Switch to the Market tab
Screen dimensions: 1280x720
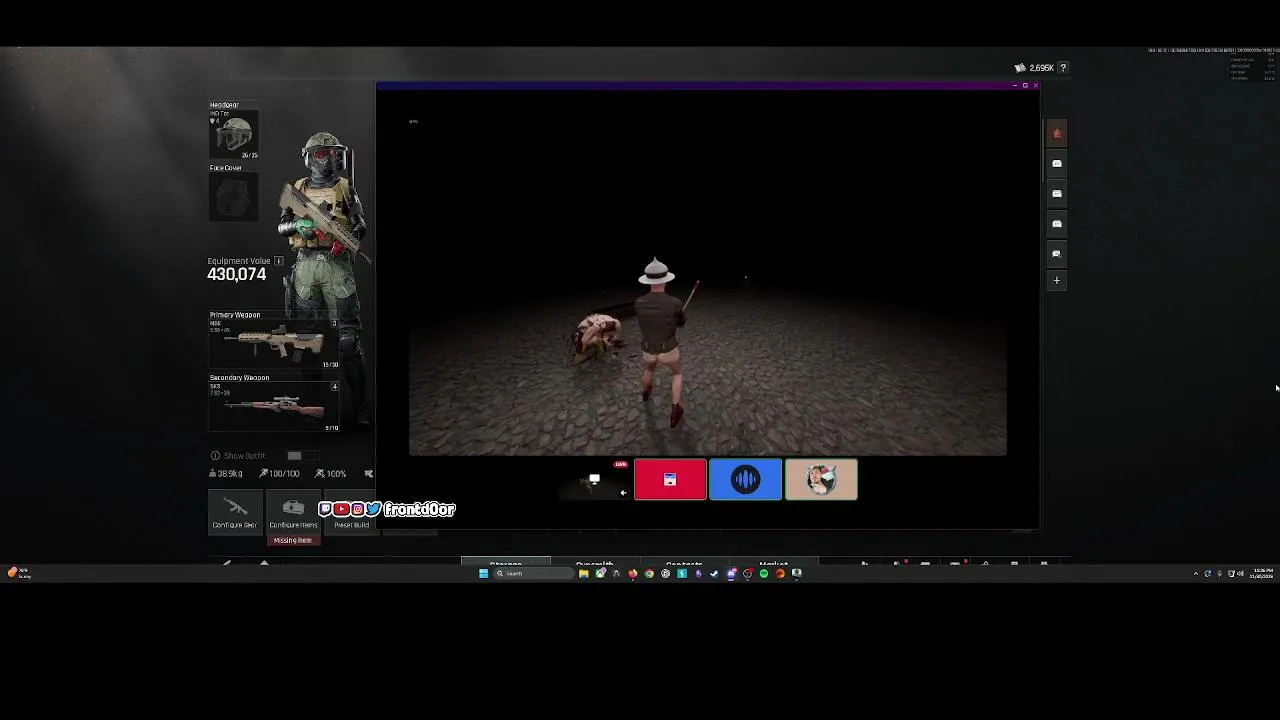(773, 563)
